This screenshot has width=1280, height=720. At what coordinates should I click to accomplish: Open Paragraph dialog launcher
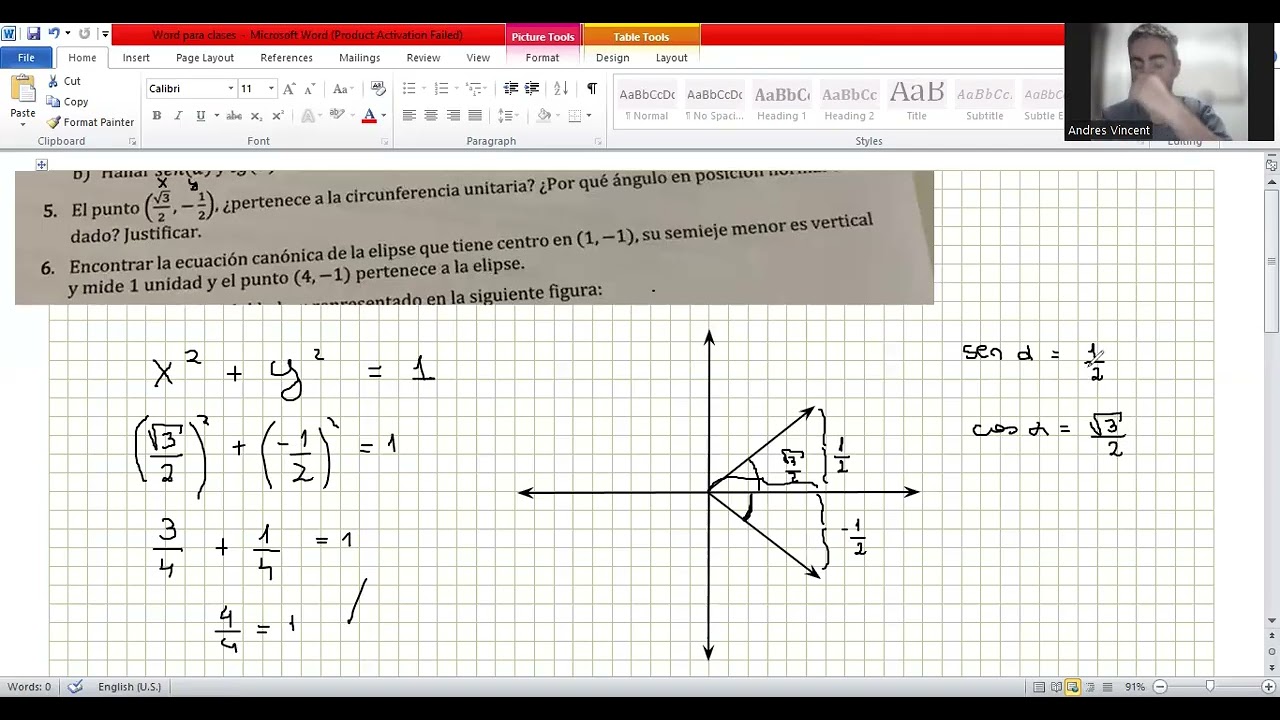pyautogui.click(x=598, y=142)
